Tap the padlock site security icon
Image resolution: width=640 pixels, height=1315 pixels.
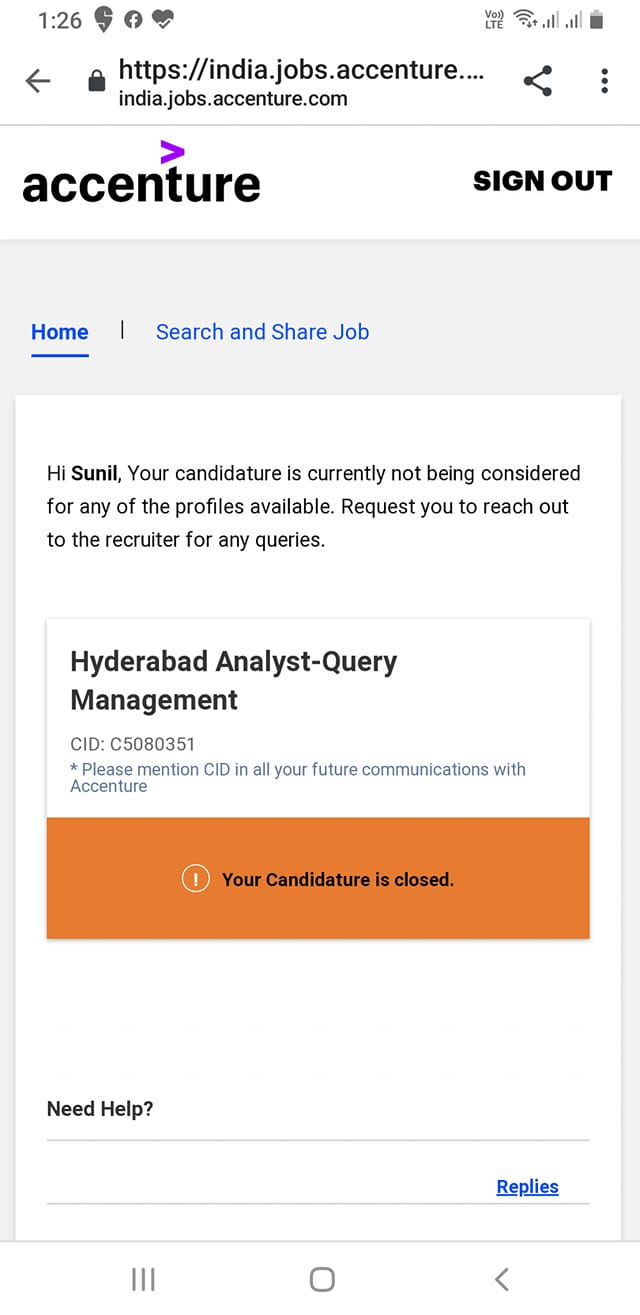coord(97,81)
